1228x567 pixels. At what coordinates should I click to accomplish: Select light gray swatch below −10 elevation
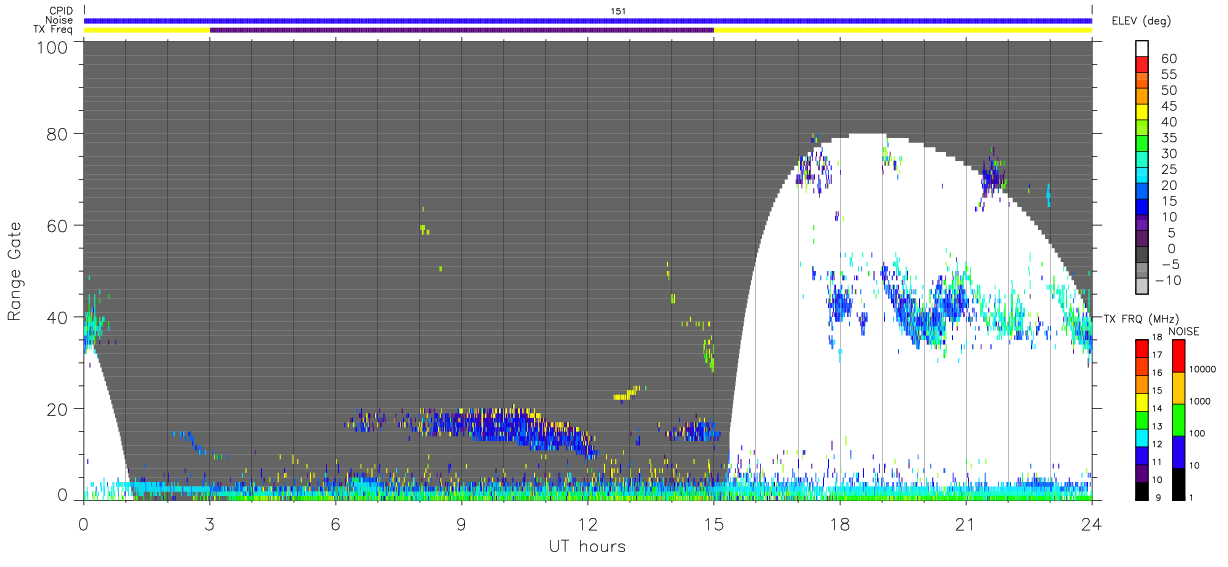1142,288
